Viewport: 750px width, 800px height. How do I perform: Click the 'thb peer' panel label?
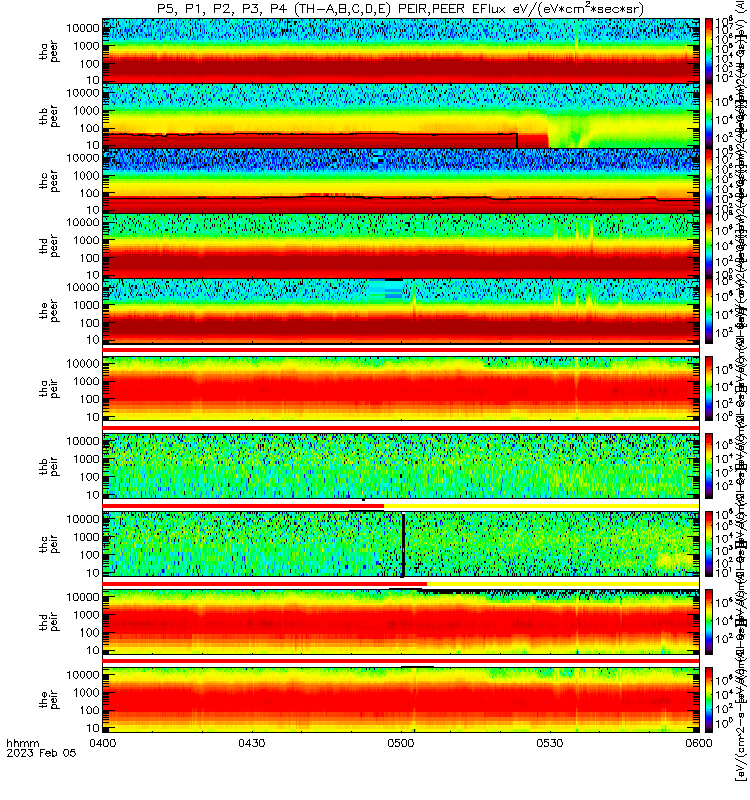(49, 116)
